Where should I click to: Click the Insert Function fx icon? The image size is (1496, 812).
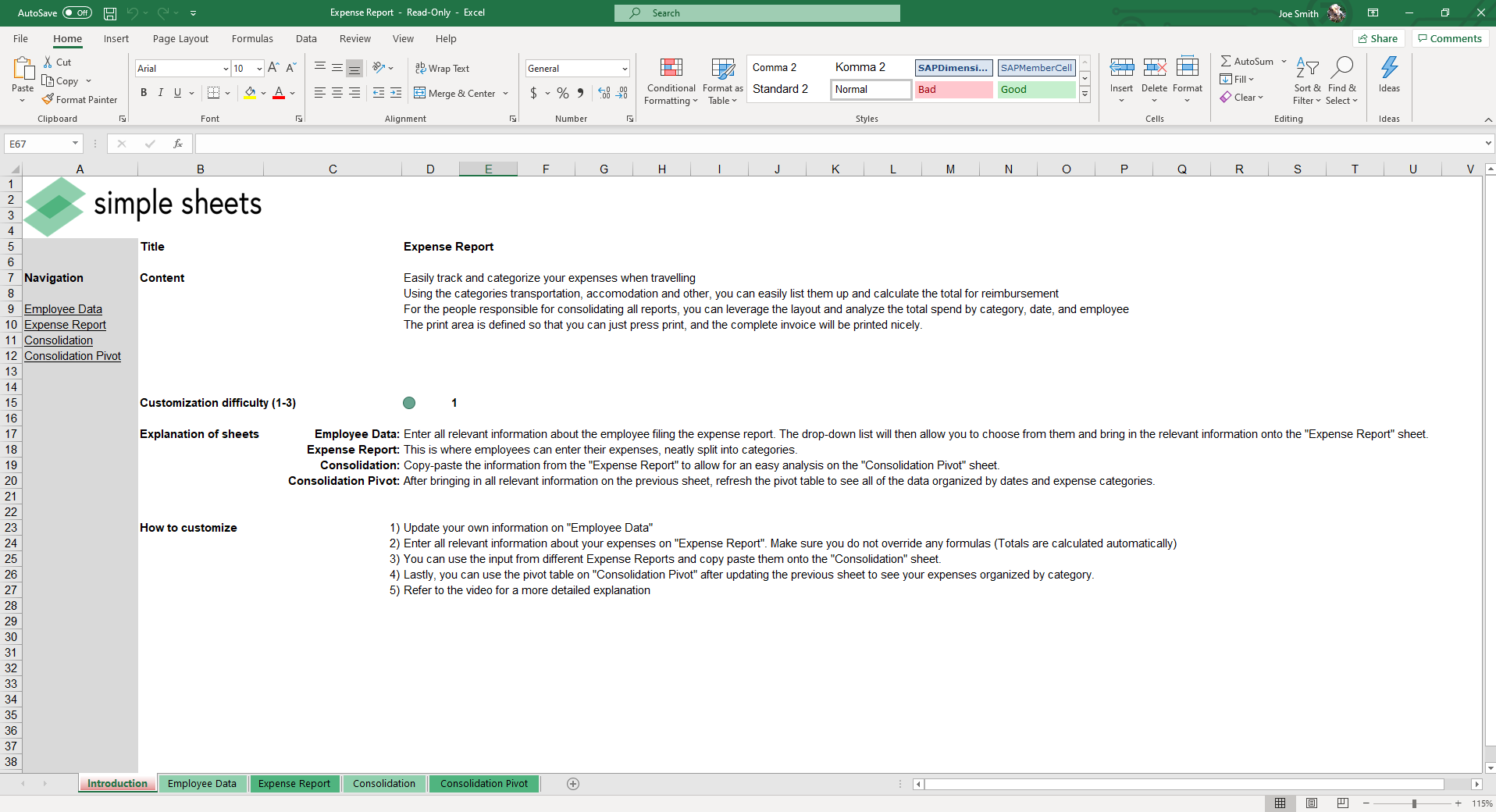178,144
